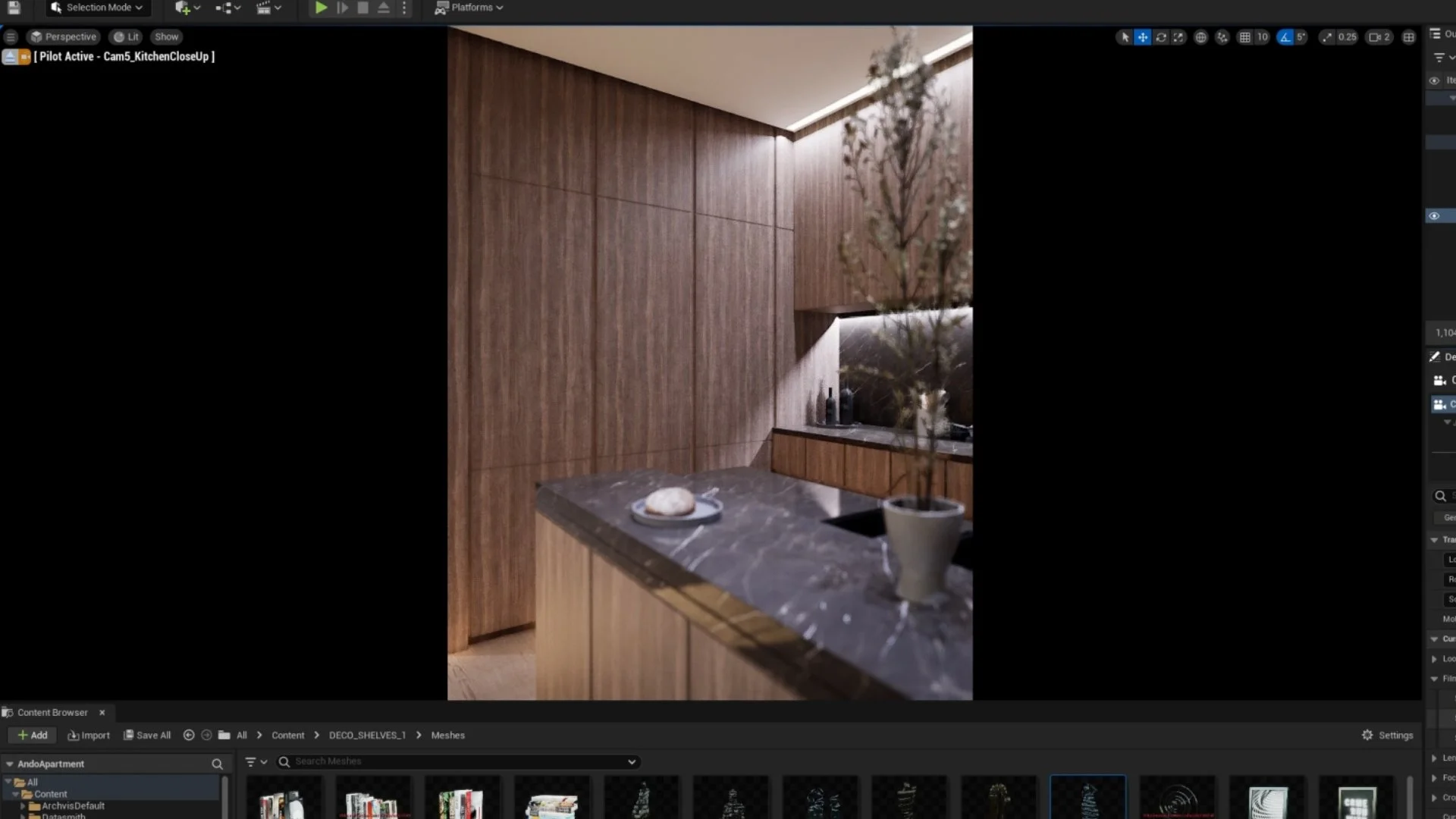Open the Cinematics clapperboard menu
1456x819 pixels.
point(265,7)
